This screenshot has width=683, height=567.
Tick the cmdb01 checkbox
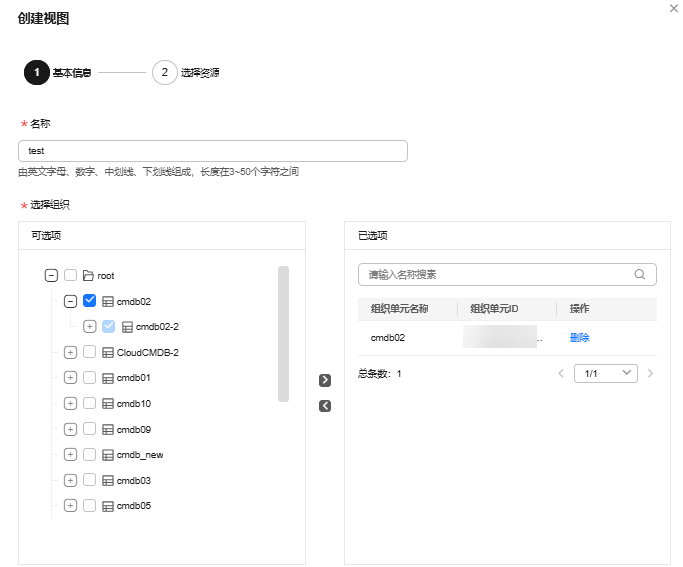(x=89, y=378)
